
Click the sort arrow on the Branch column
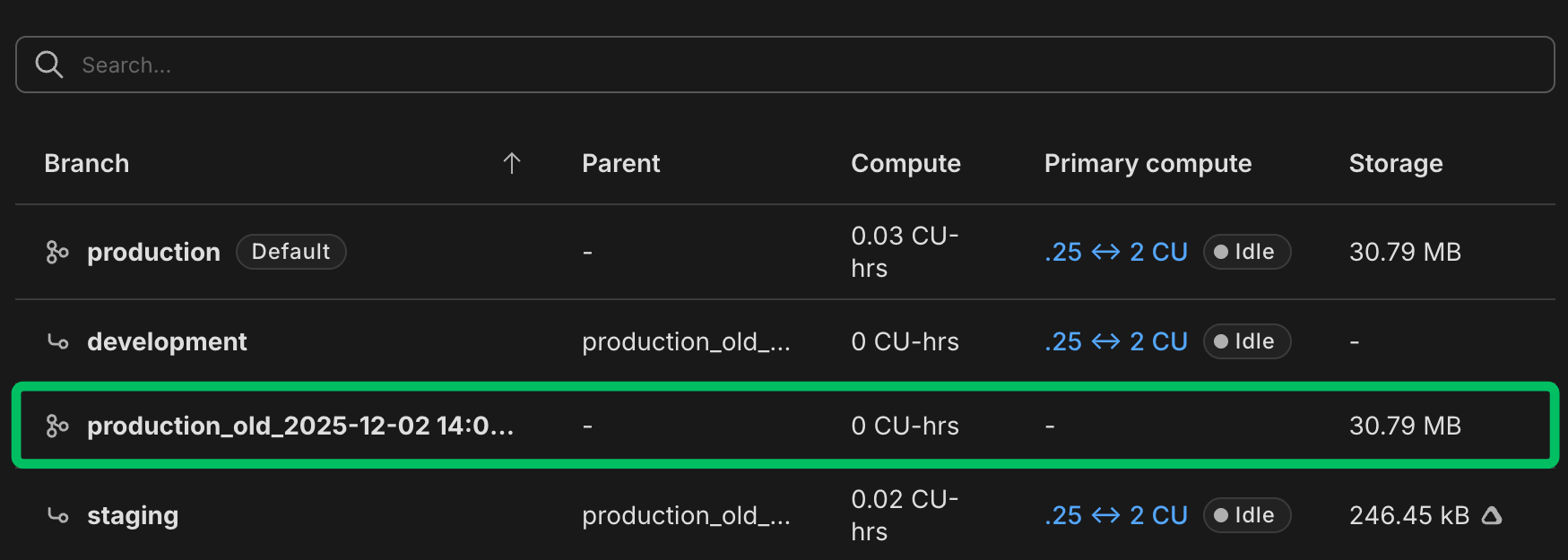tap(511, 162)
